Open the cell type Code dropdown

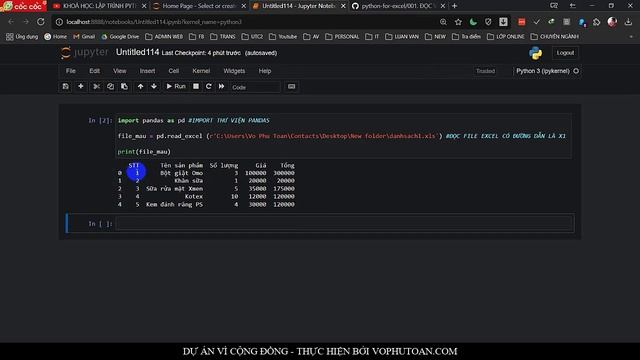pos(255,87)
